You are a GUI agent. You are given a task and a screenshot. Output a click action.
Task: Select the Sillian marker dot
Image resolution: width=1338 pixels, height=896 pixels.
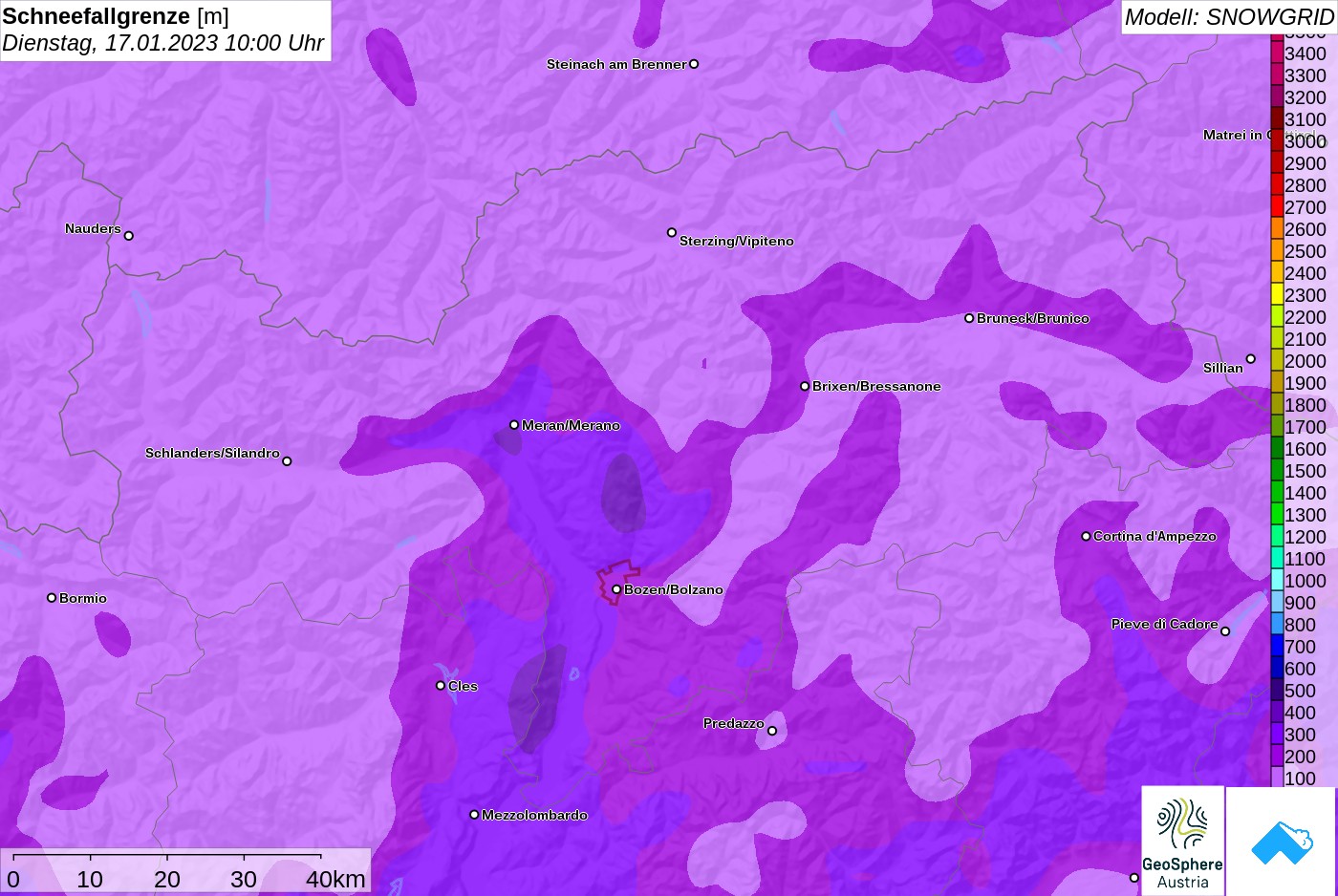1250,359
